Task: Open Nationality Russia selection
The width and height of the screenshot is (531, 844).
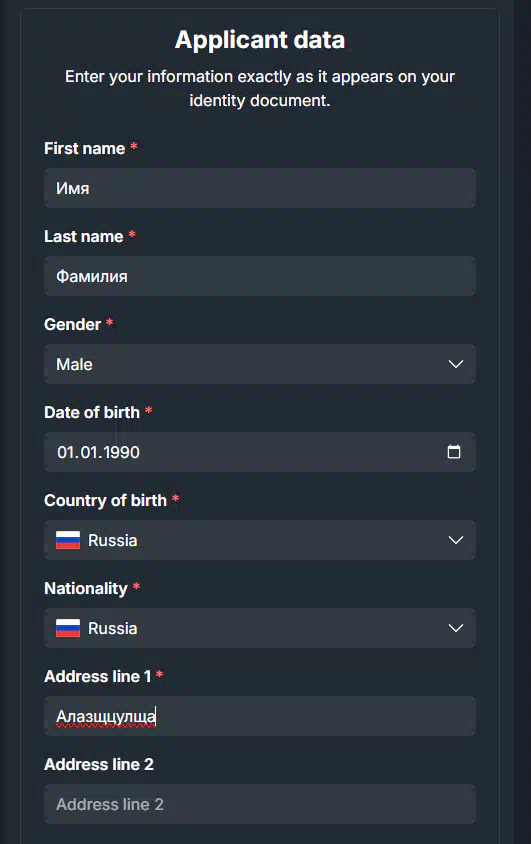Action: click(260, 628)
